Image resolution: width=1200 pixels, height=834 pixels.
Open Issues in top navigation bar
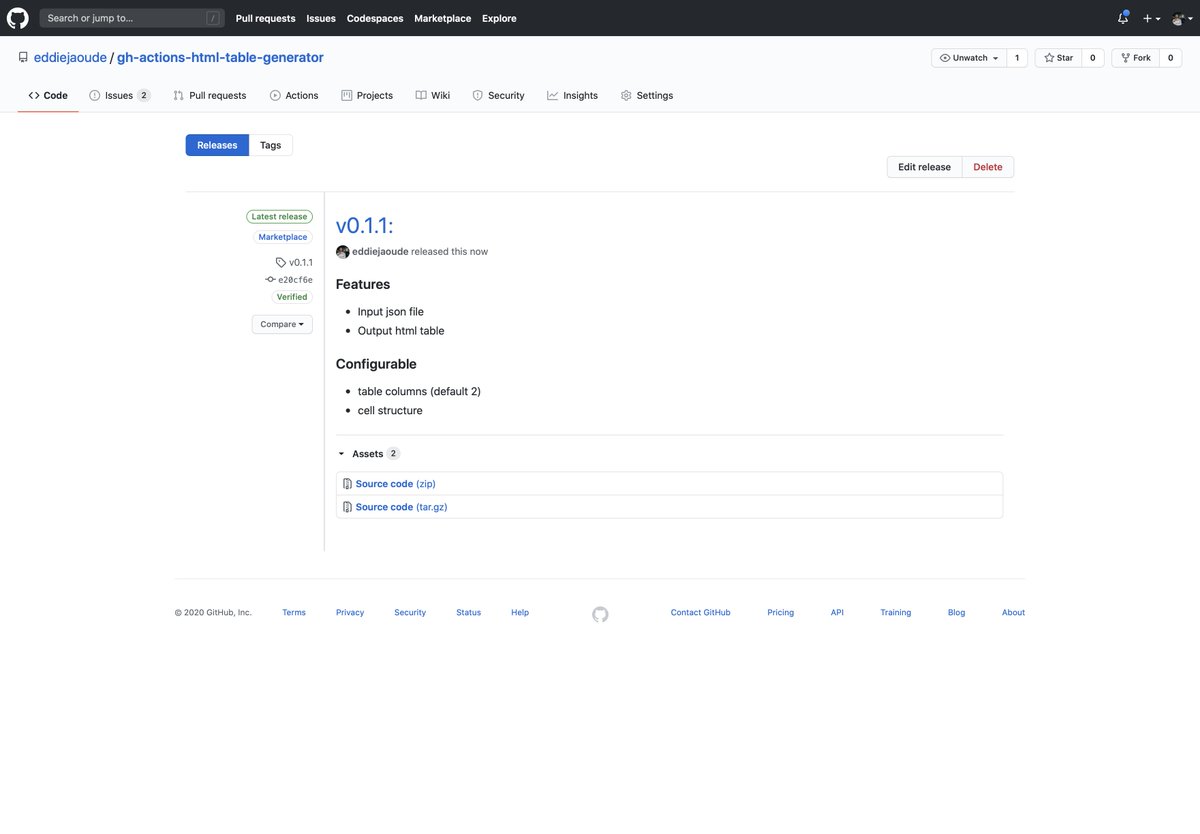pyautogui.click(x=321, y=18)
